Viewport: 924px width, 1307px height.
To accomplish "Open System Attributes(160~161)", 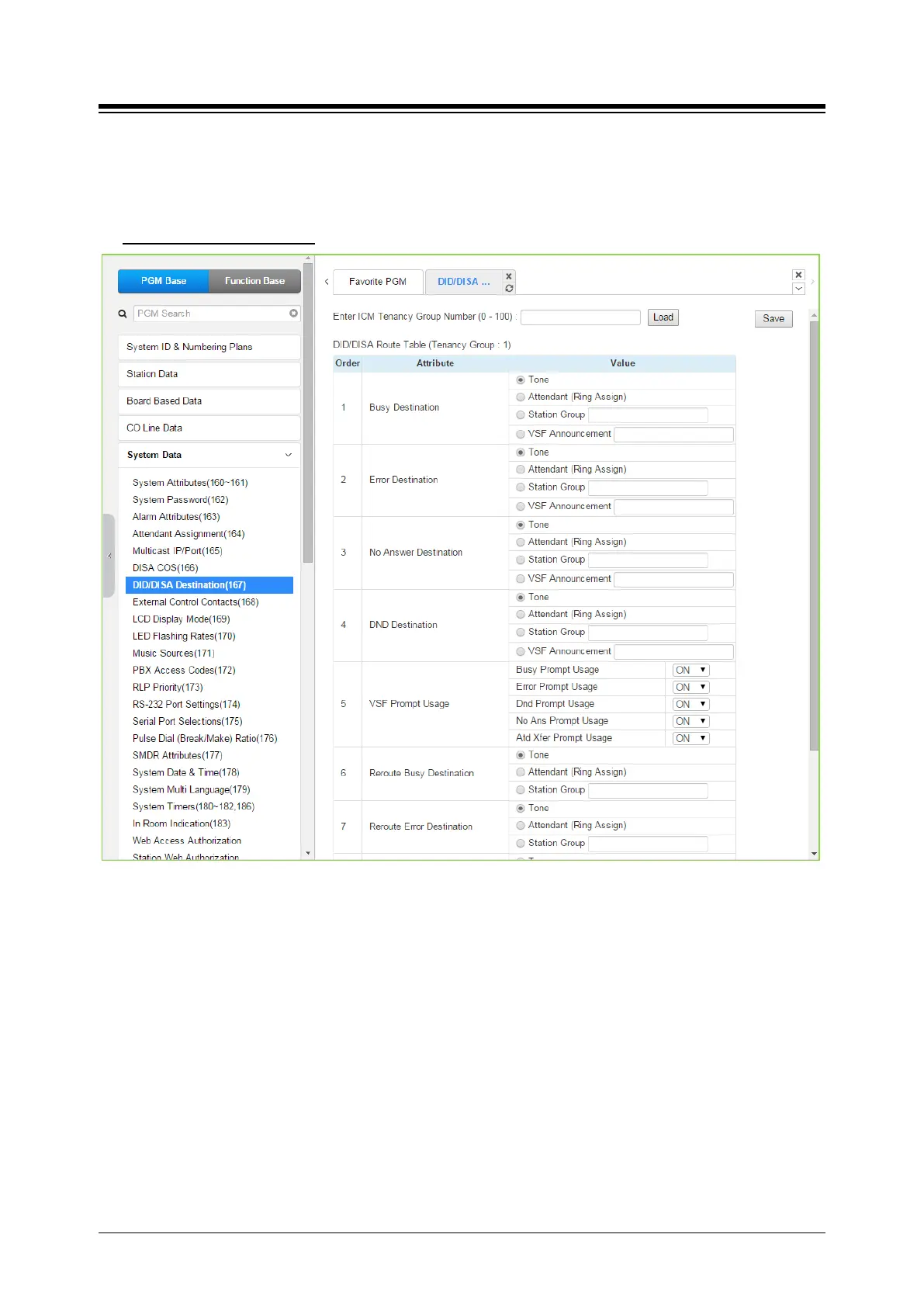I will [x=190, y=483].
